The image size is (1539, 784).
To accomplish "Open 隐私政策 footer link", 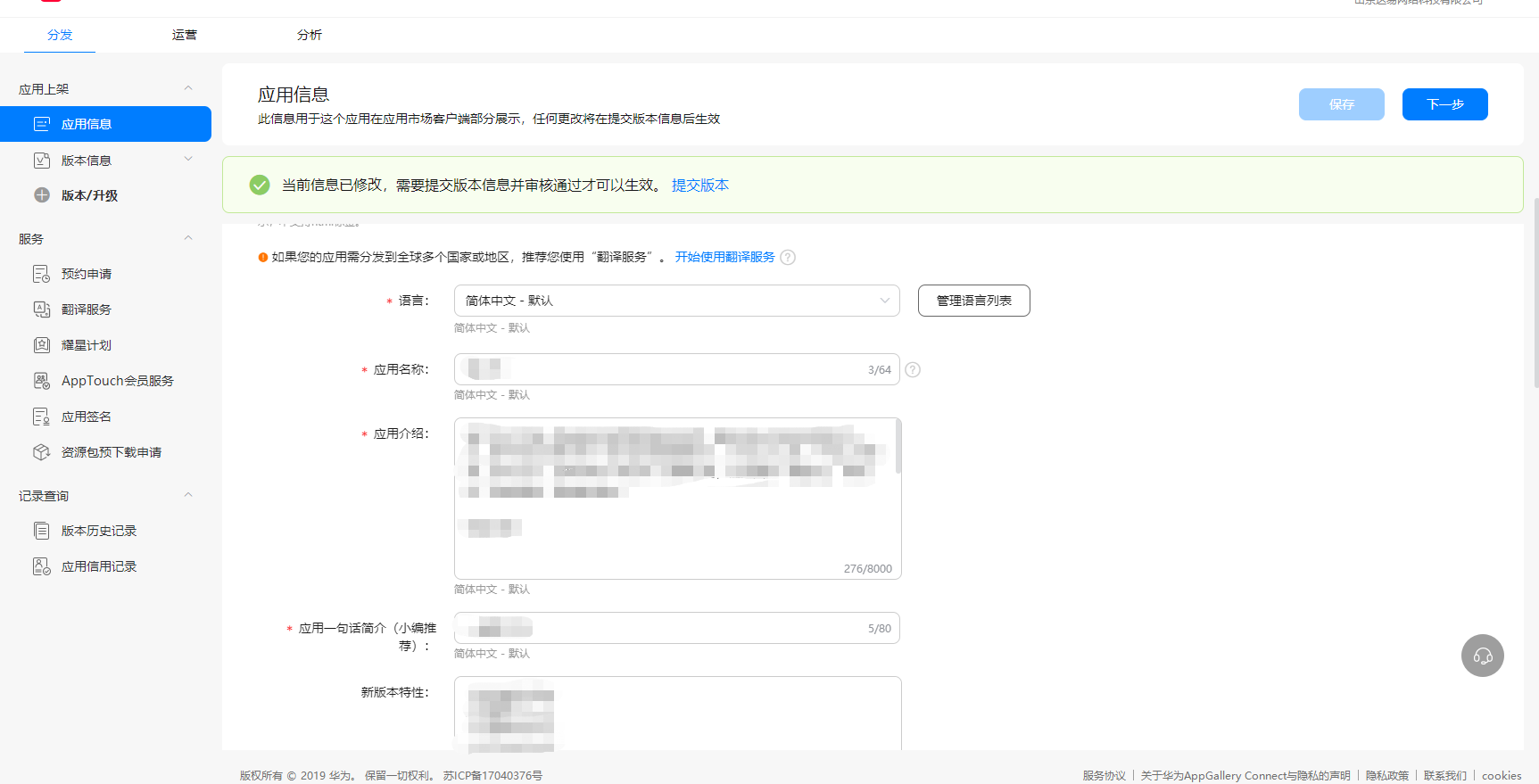I will [1387, 775].
